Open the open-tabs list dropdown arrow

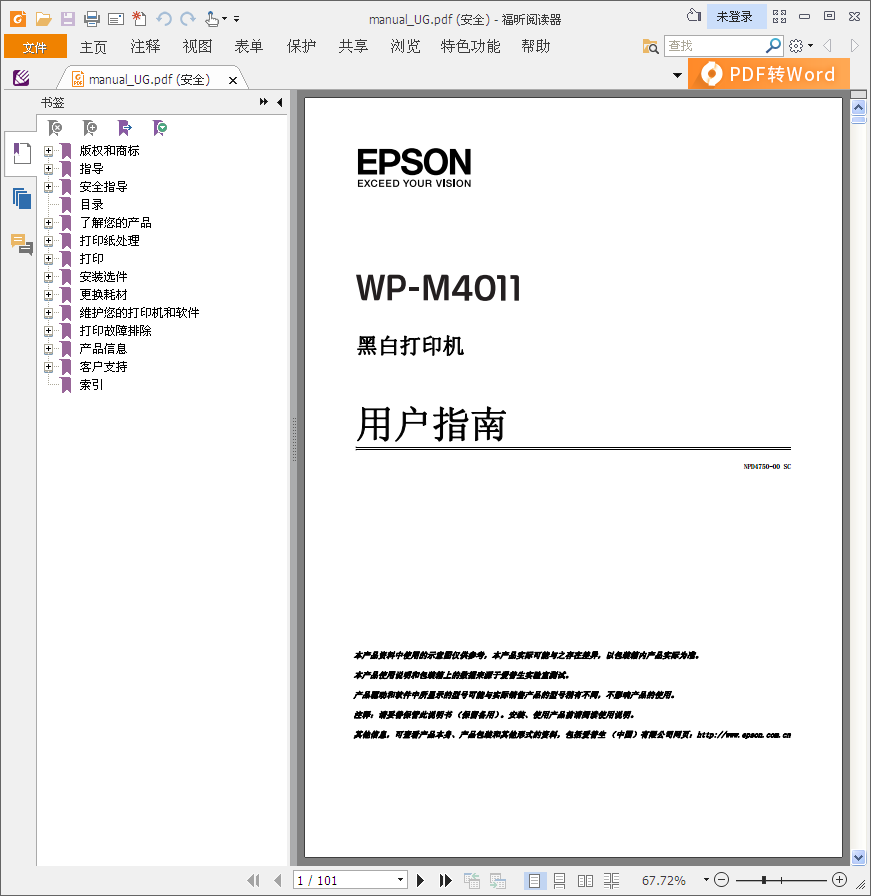[677, 75]
